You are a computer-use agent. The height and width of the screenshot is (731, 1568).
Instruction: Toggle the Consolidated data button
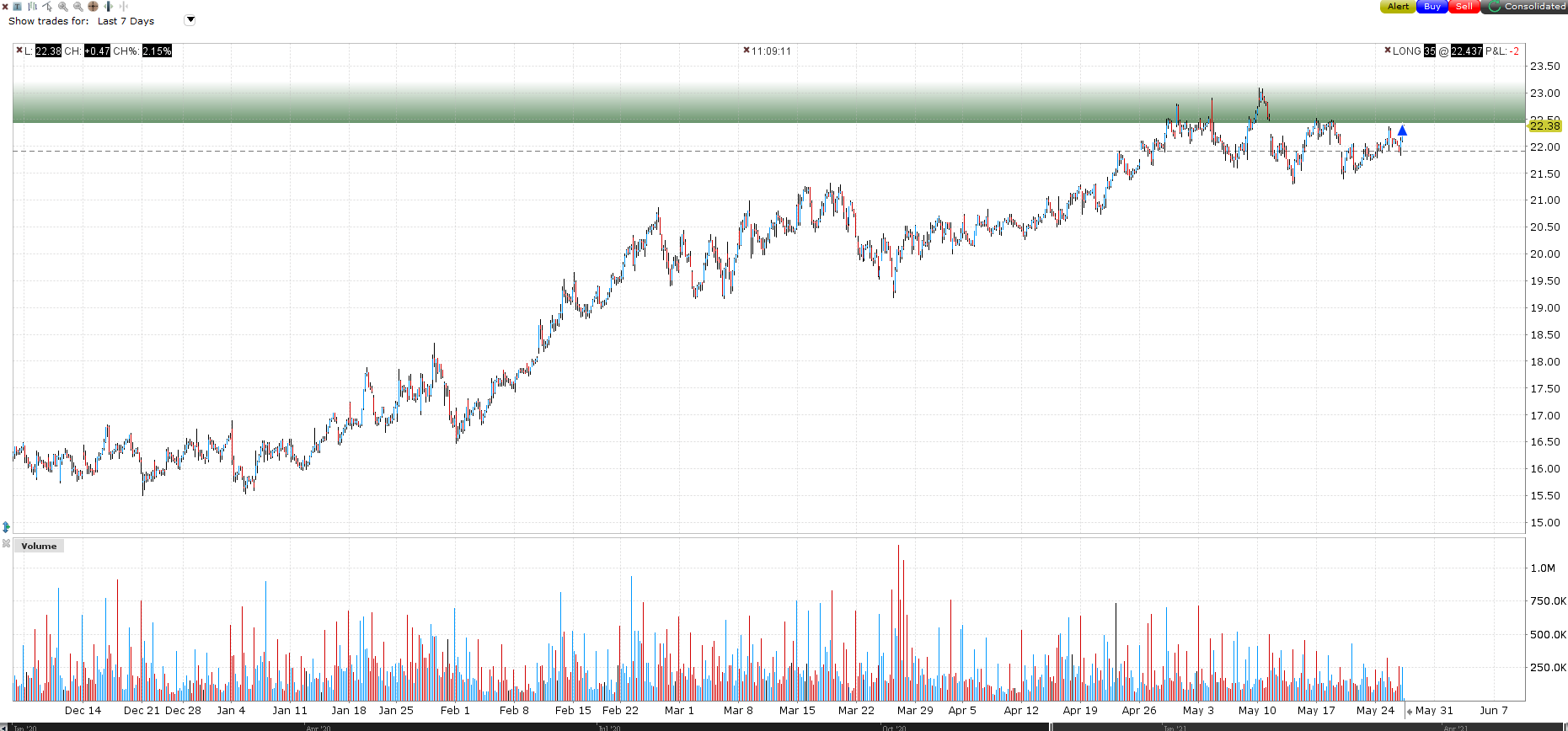(x=1525, y=7)
